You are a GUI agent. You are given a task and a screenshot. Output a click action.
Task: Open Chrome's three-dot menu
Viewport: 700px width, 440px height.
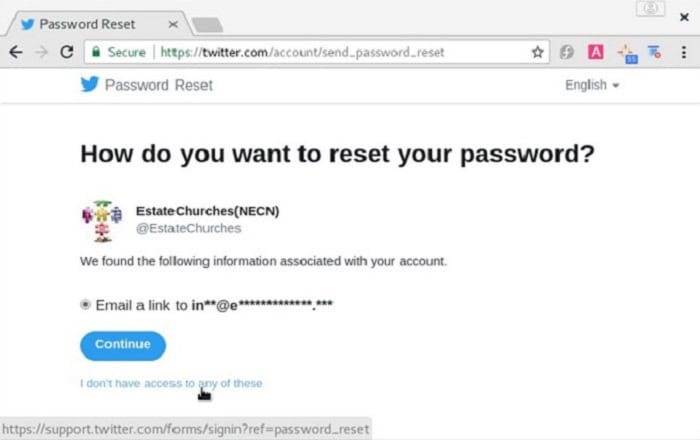(x=683, y=52)
